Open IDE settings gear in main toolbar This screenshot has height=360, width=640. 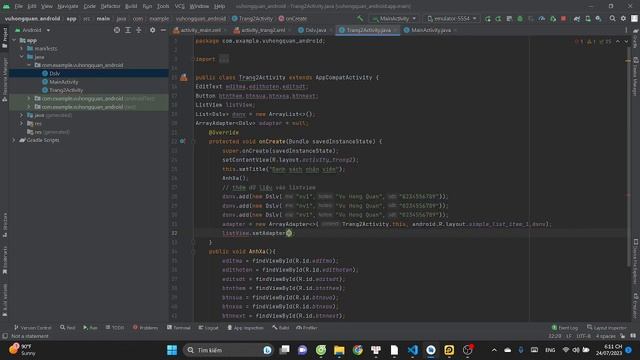click(x=623, y=18)
